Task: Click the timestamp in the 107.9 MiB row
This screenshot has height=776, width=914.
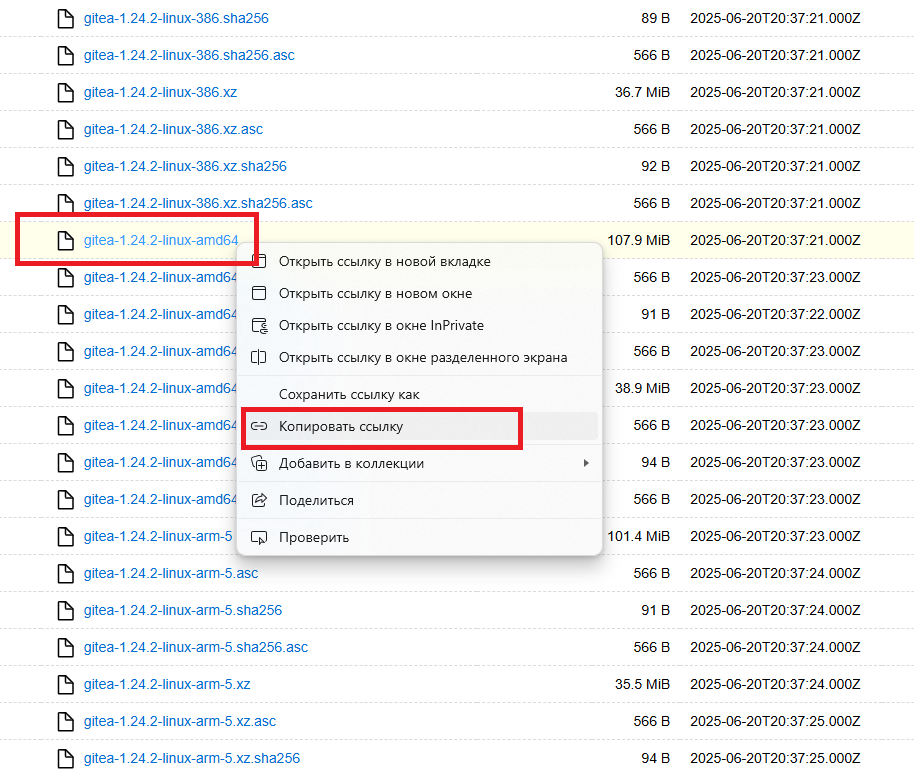Action: [x=775, y=240]
